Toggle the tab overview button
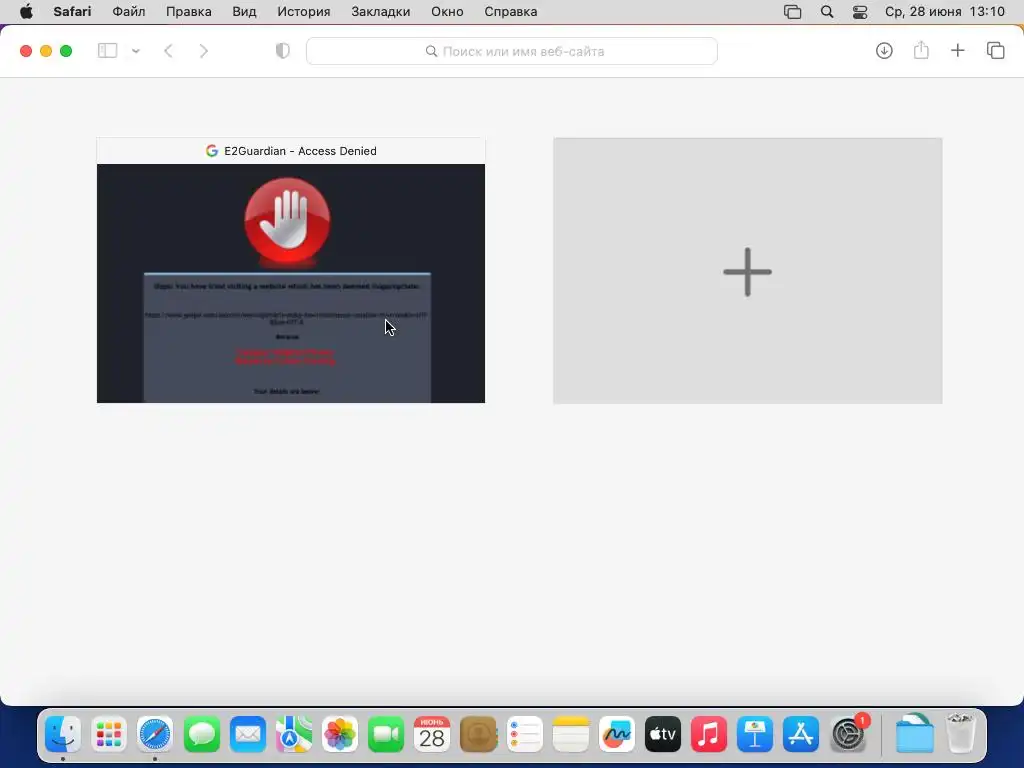The image size is (1024, 768). point(995,50)
